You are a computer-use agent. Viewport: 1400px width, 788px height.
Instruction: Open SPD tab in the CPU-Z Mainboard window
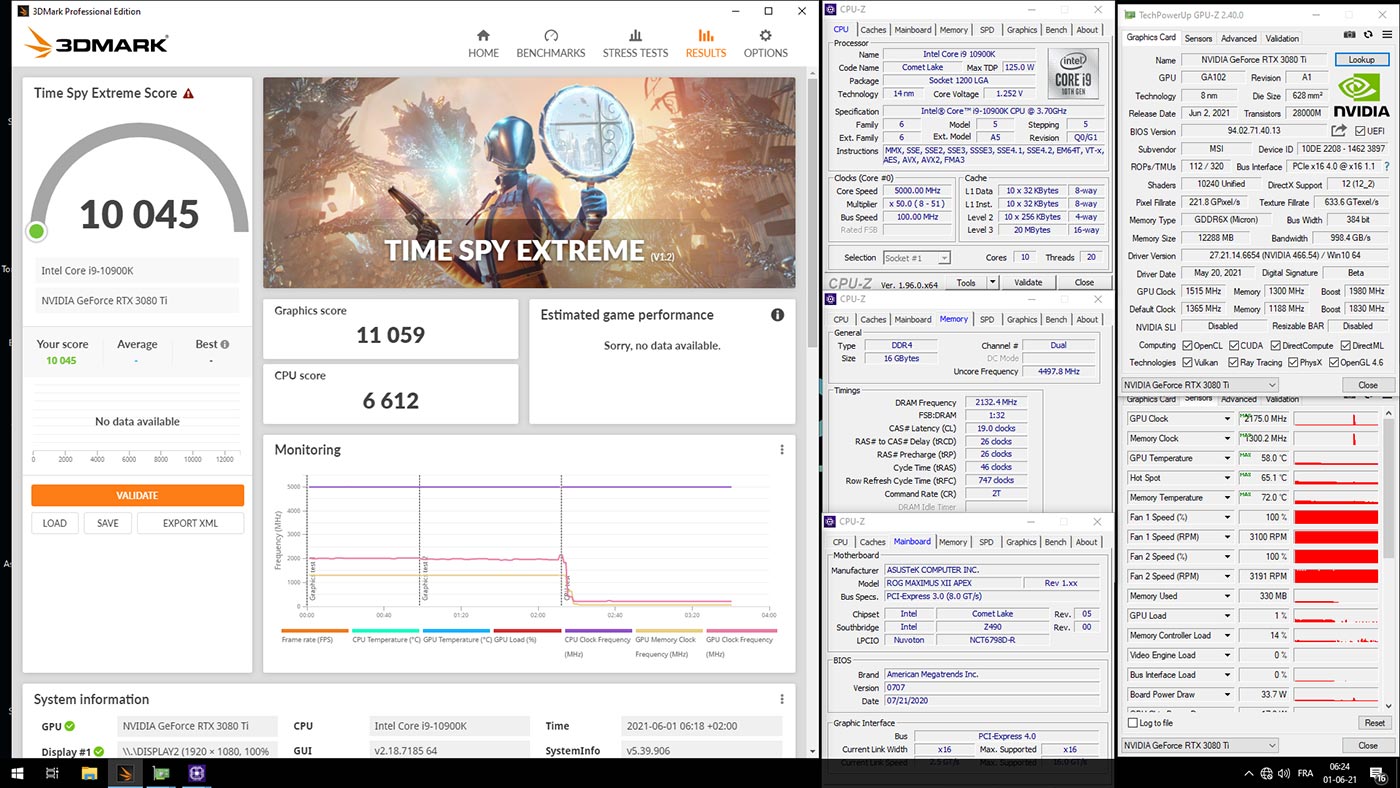point(986,542)
